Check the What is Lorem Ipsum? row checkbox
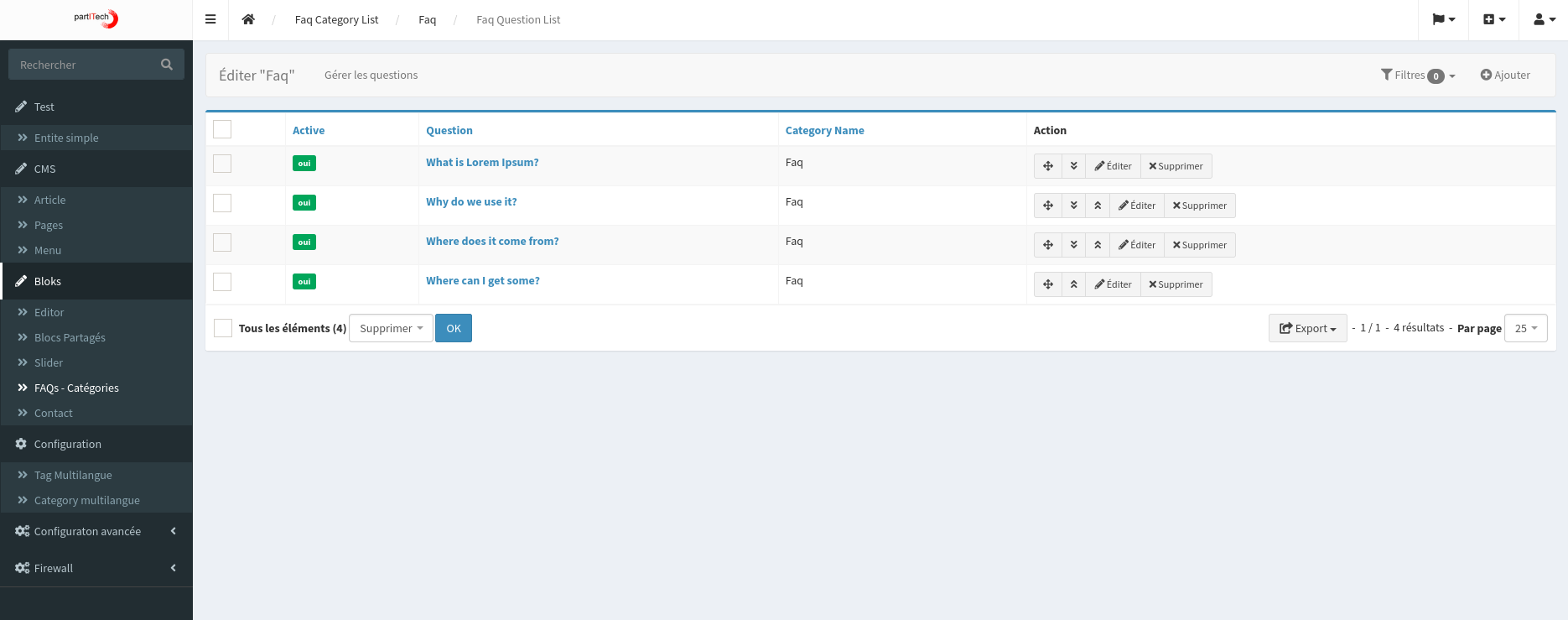Image resolution: width=1568 pixels, height=620 pixels. point(222,164)
